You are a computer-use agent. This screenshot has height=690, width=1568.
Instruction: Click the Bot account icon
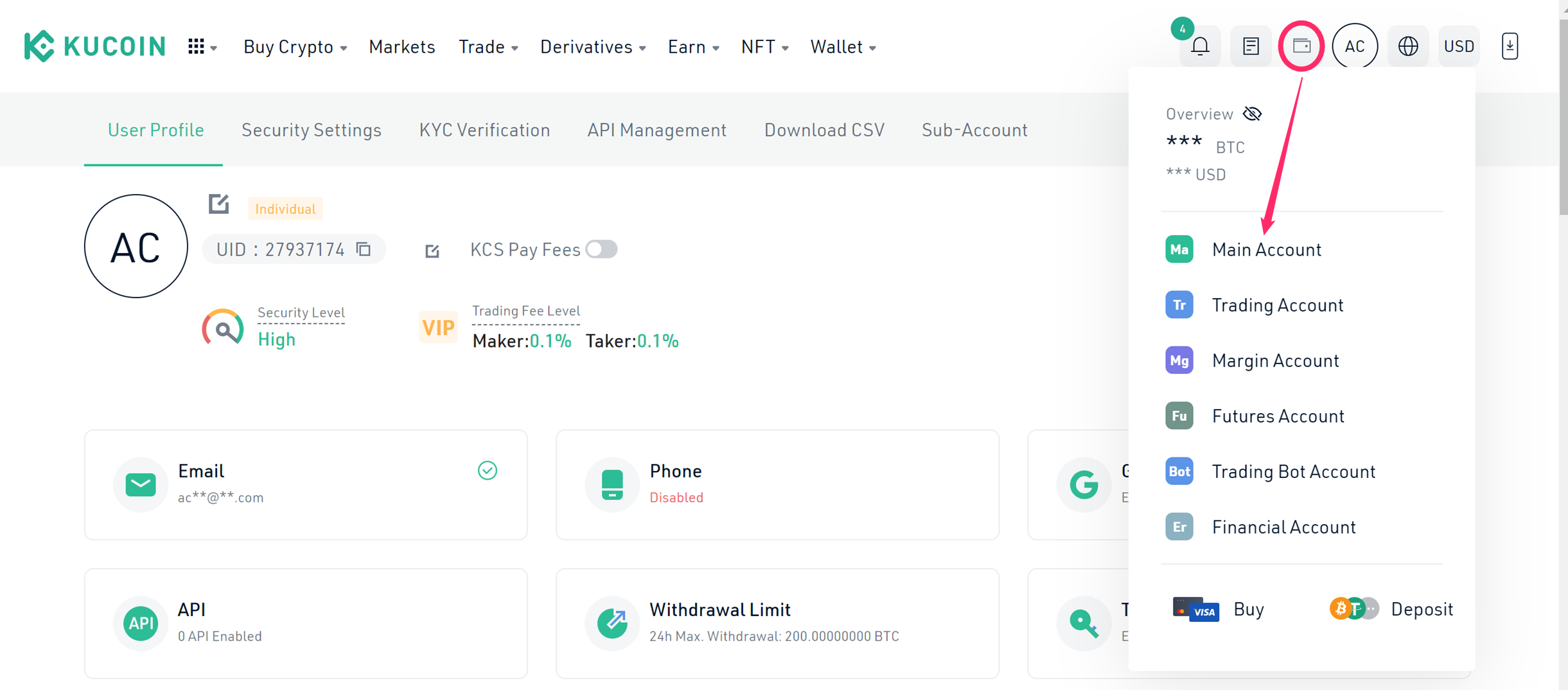1179,471
